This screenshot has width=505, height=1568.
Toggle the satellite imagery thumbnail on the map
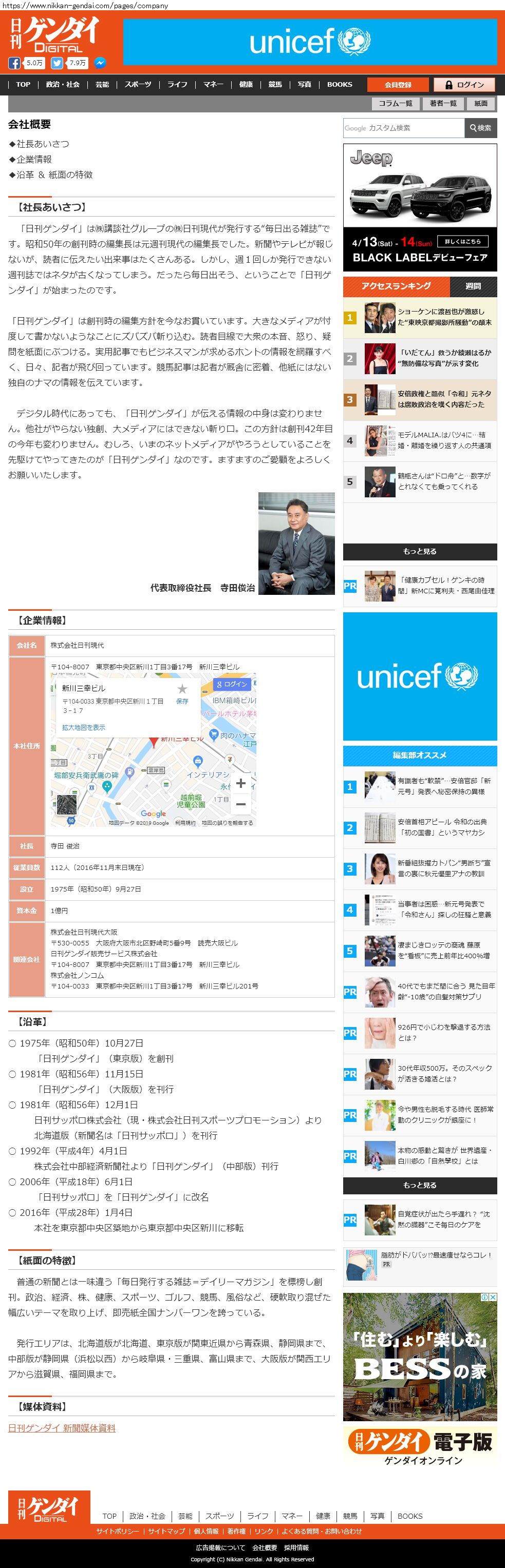click(x=66, y=804)
